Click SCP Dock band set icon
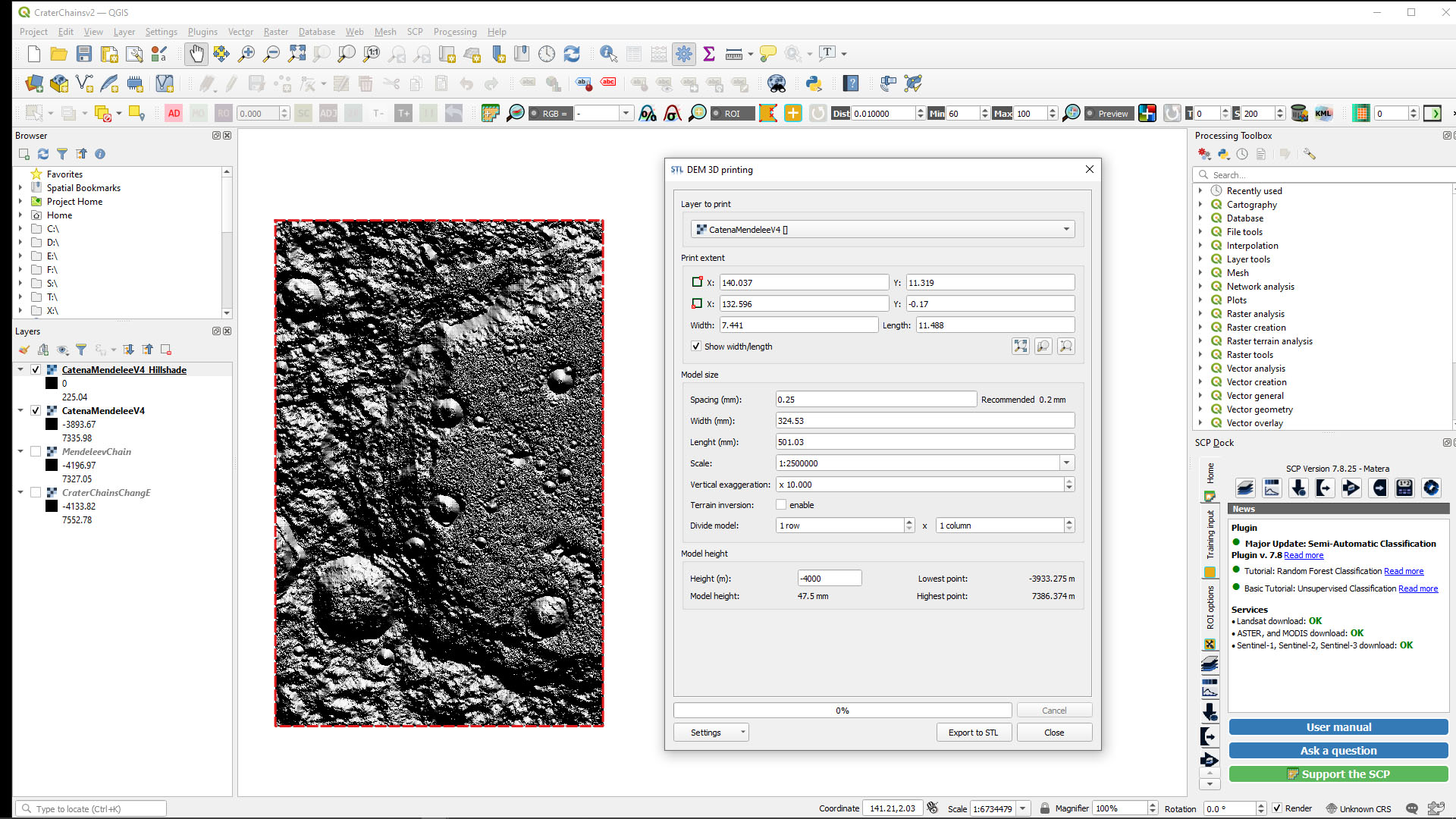Screen dimensions: 1456x819 point(1245,488)
